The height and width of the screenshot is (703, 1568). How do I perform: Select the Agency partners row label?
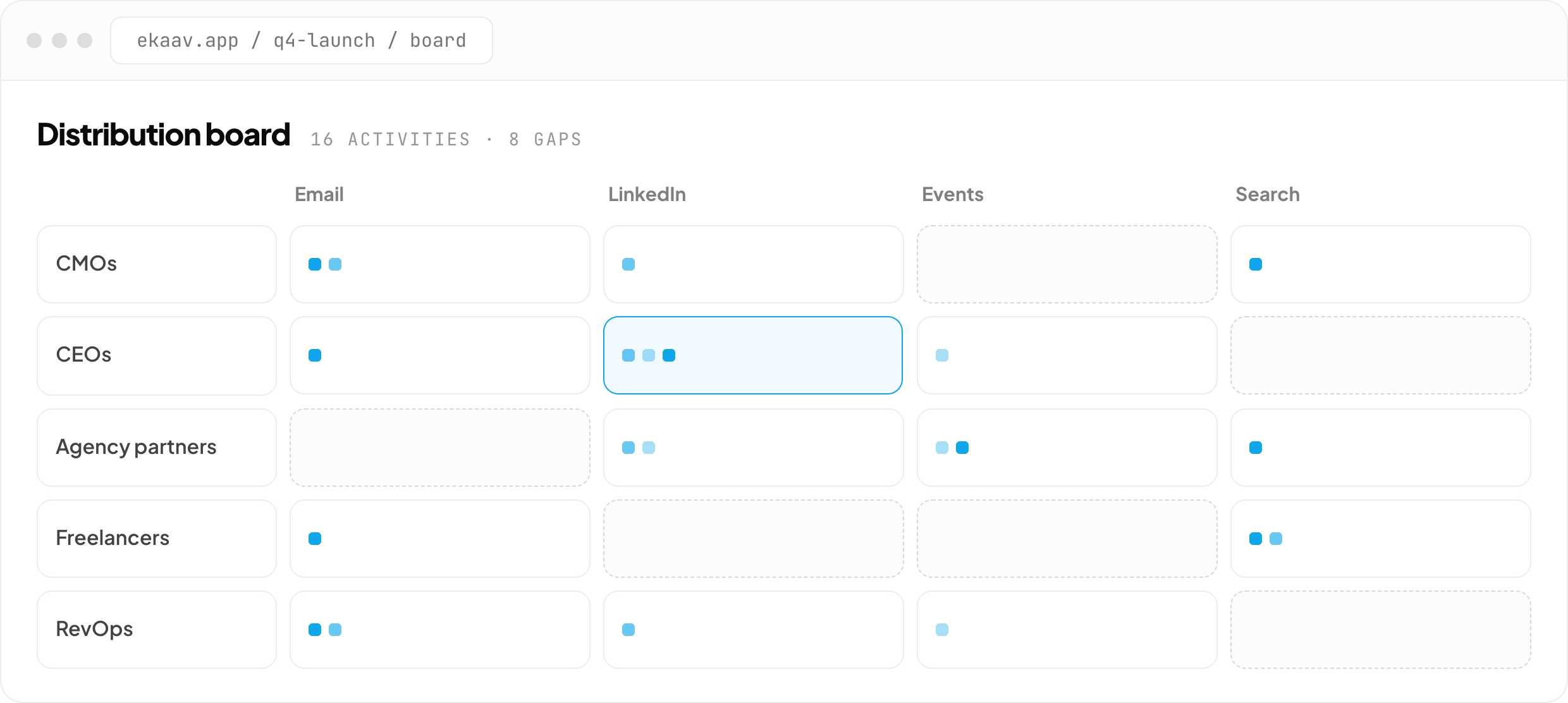[157, 448]
